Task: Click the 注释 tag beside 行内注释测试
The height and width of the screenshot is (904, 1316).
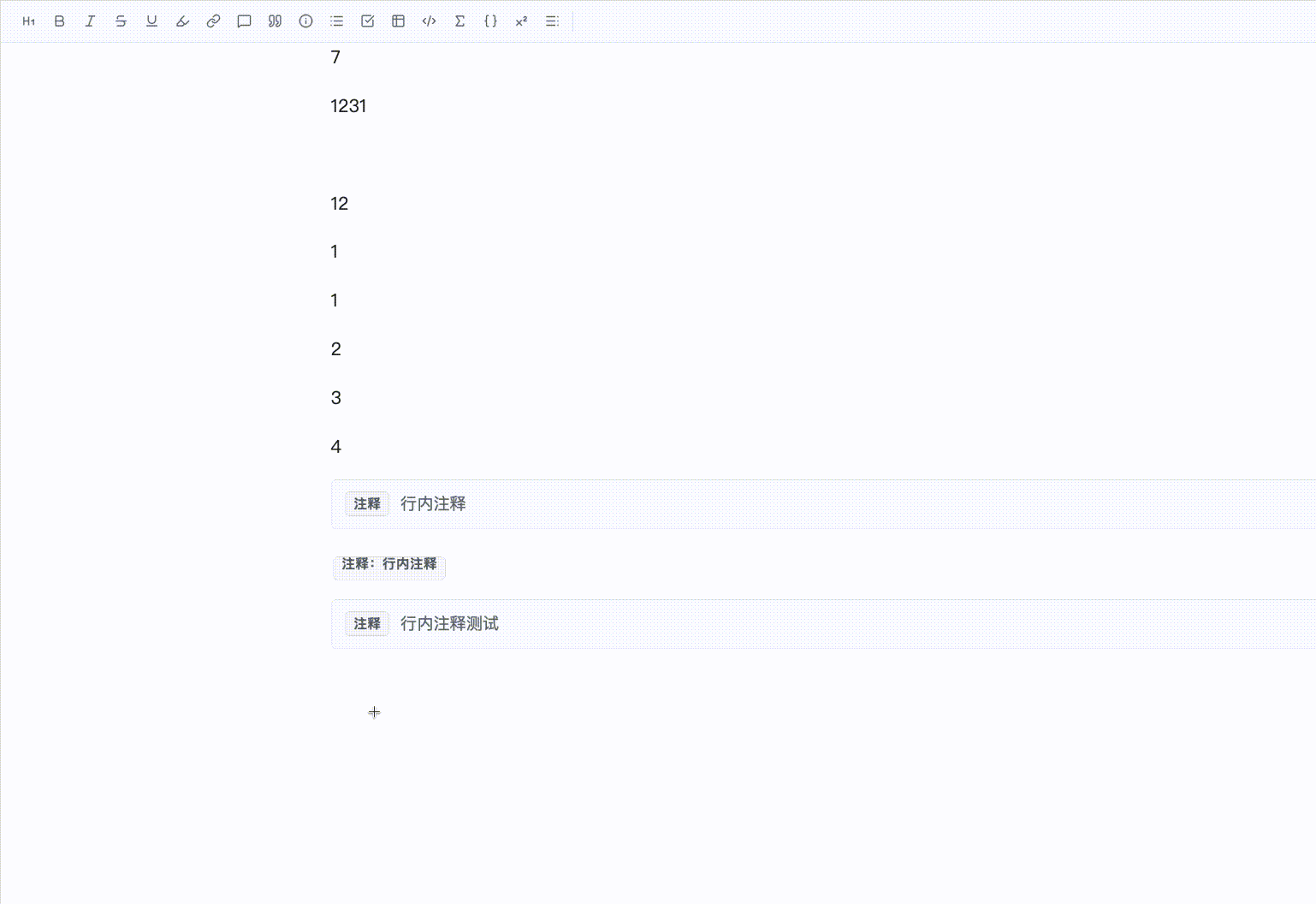Action: (367, 624)
